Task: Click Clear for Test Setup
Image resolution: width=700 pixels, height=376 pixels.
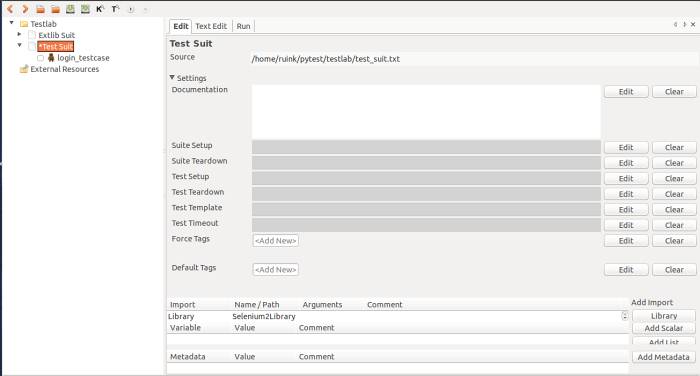Action: pyautogui.click(x=674, y=179)
